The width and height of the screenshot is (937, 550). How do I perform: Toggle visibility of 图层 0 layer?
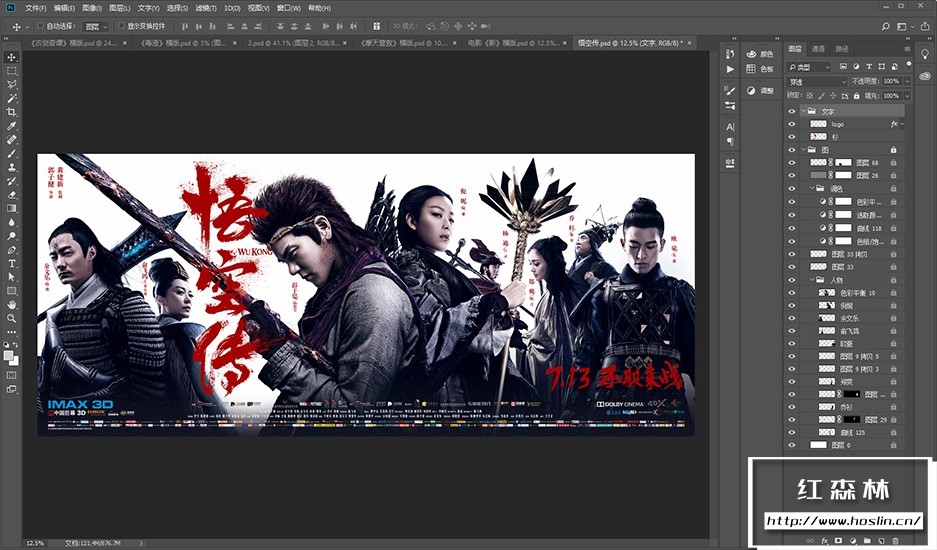(x=792, y=445)
